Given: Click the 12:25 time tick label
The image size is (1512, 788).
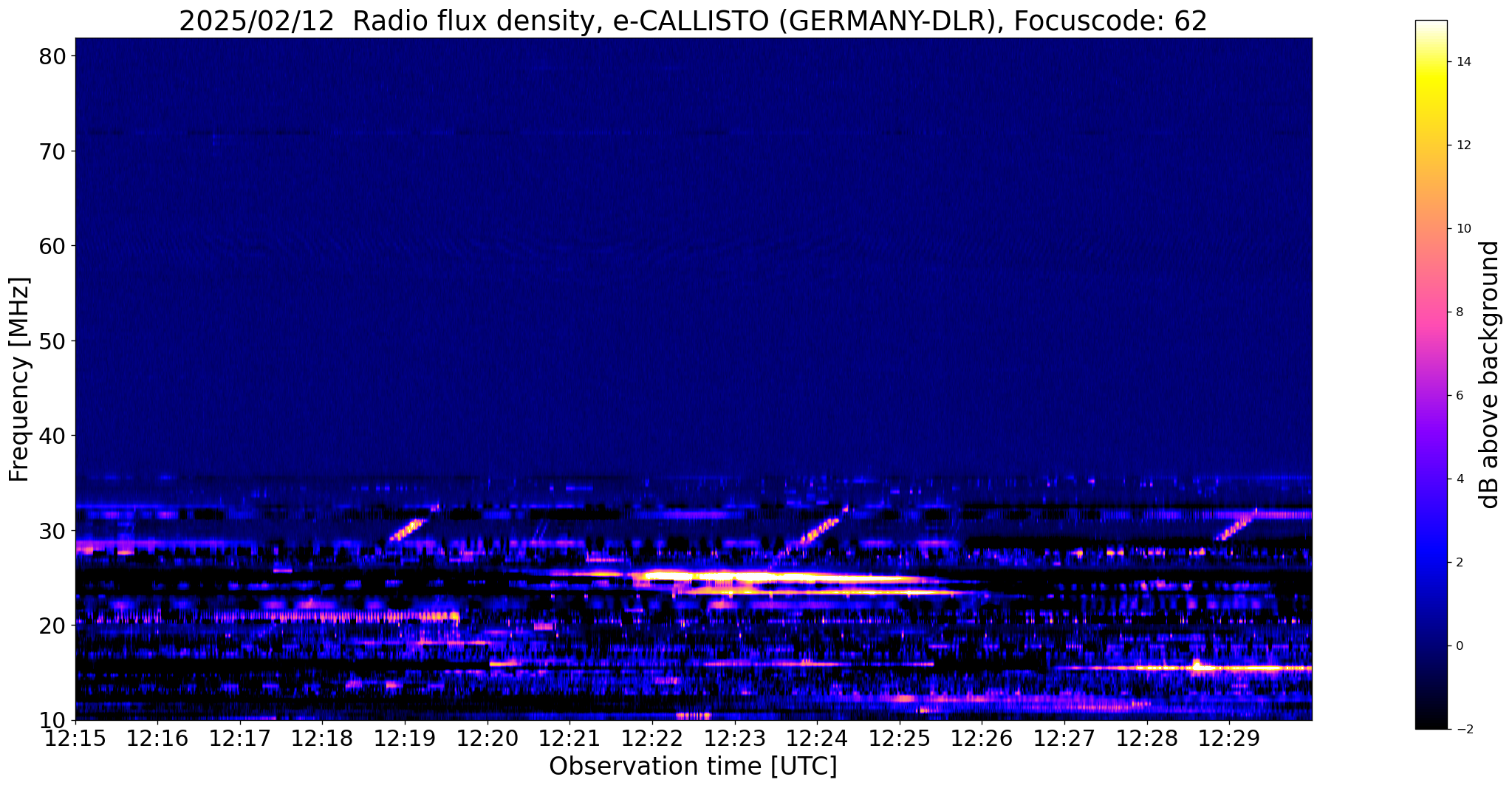Looking at the screenshot, I should (900, 739).
